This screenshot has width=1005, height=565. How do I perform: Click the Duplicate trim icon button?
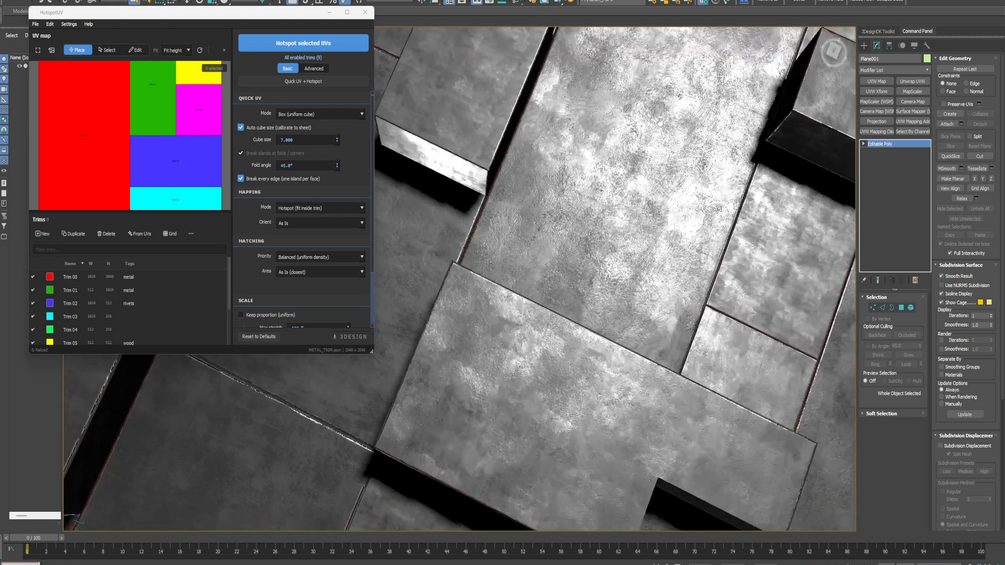pyautogui.click(x=73, y=234)
